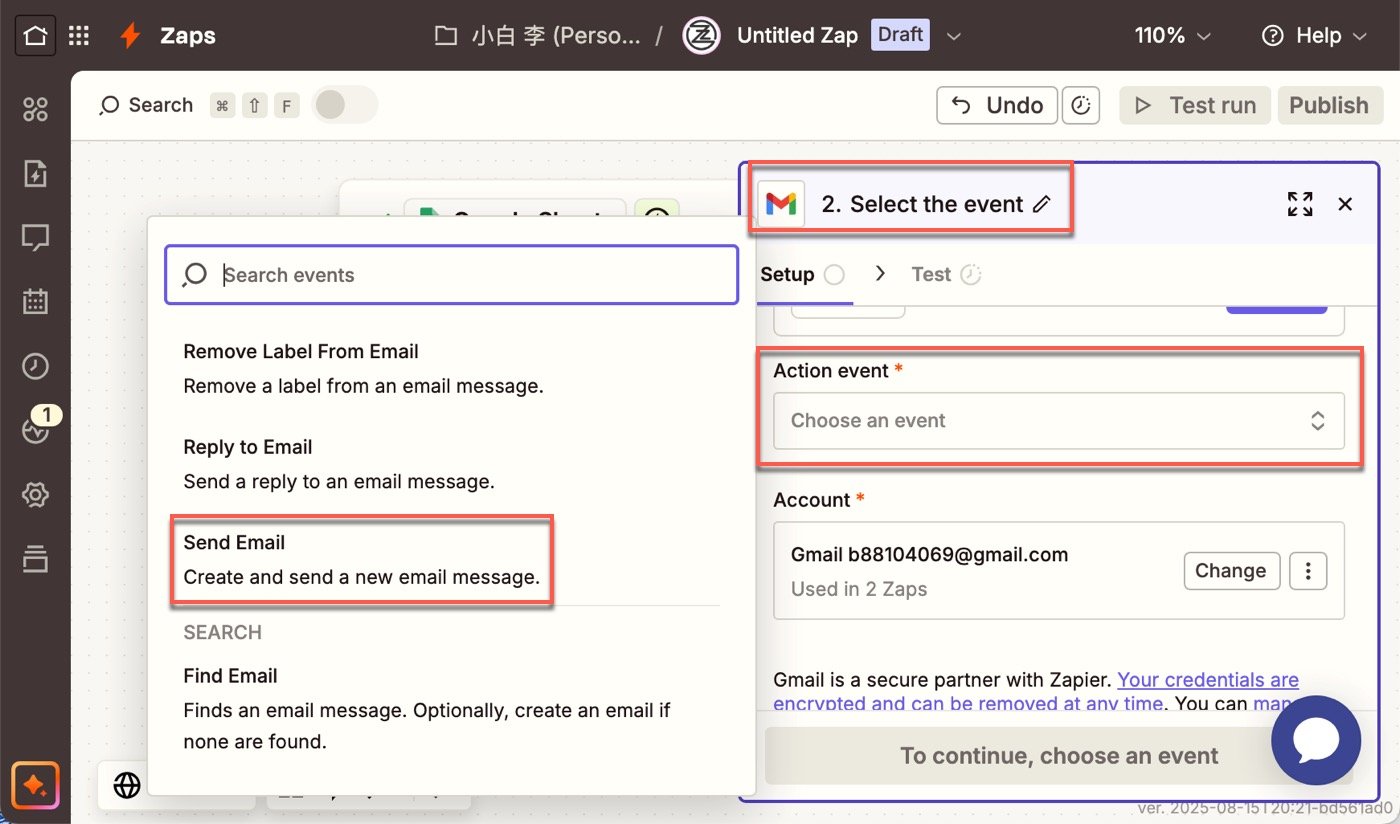Click the Help question mark icon
This screenshot has height=824, width=1400.
pyautogui.click(x=1272, y=36)
